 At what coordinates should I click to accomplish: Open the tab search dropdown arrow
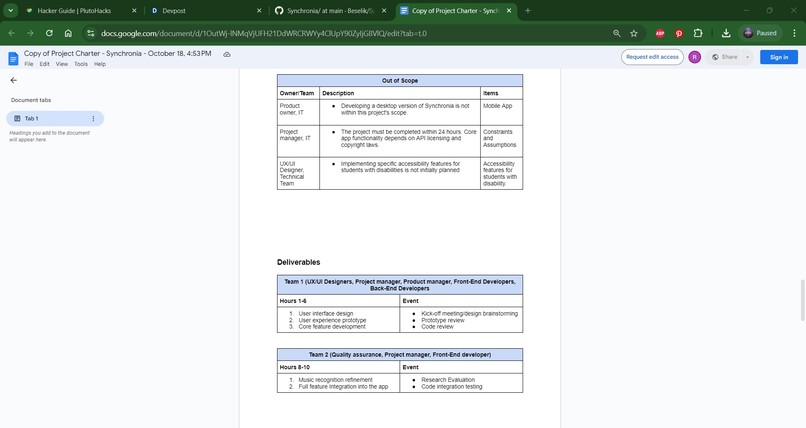[x=10, y=10]
